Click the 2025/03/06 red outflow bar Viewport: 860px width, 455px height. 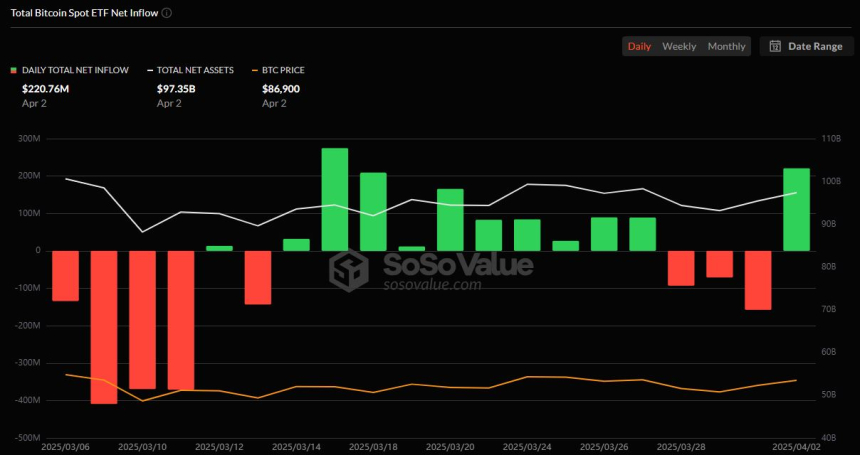pos(65,276)
